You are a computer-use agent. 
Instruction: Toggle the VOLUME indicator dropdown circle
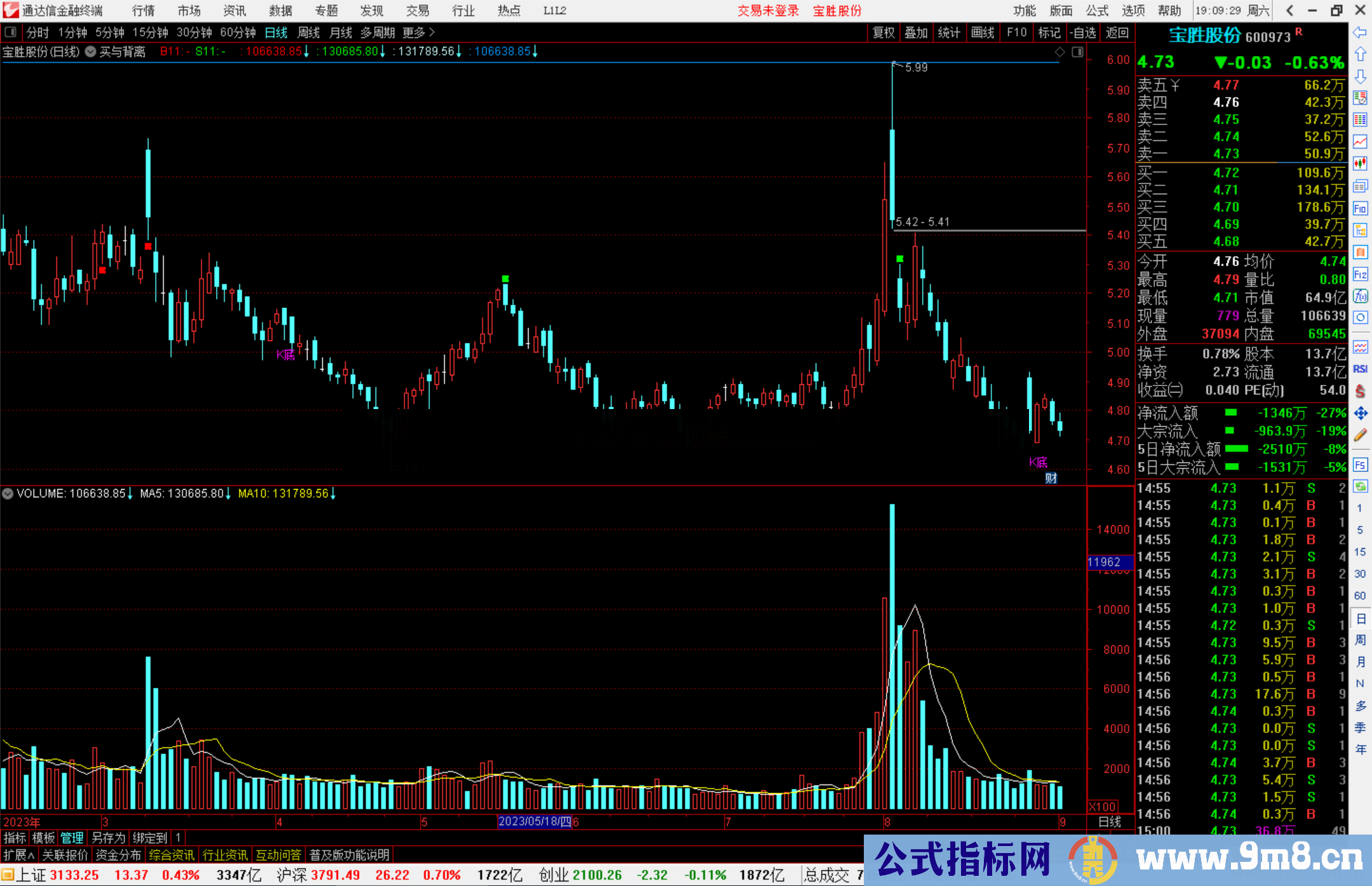click(8, 493)
